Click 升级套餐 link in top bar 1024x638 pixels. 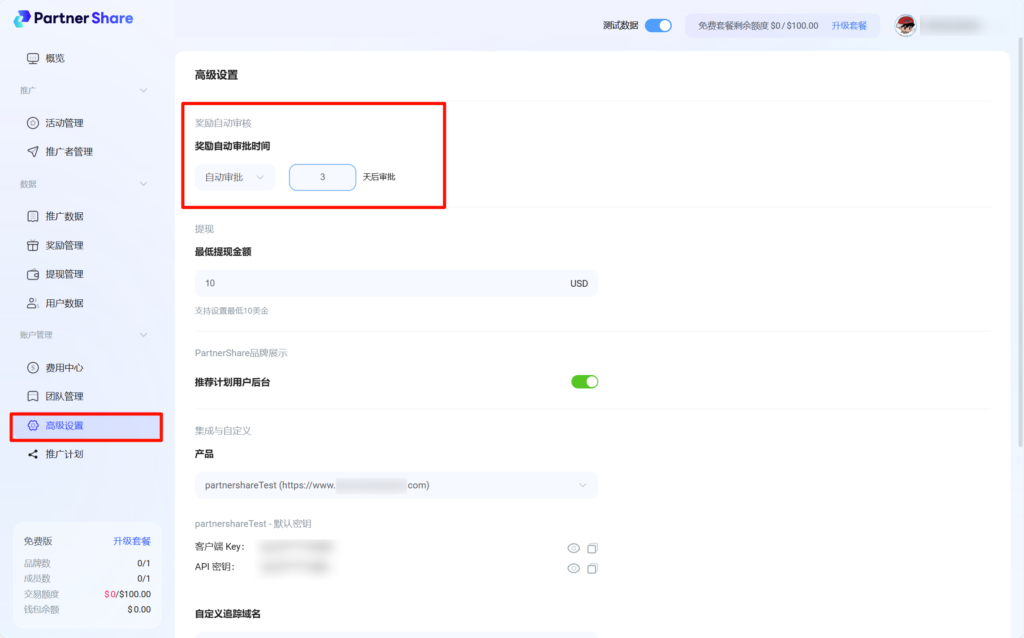849,26
